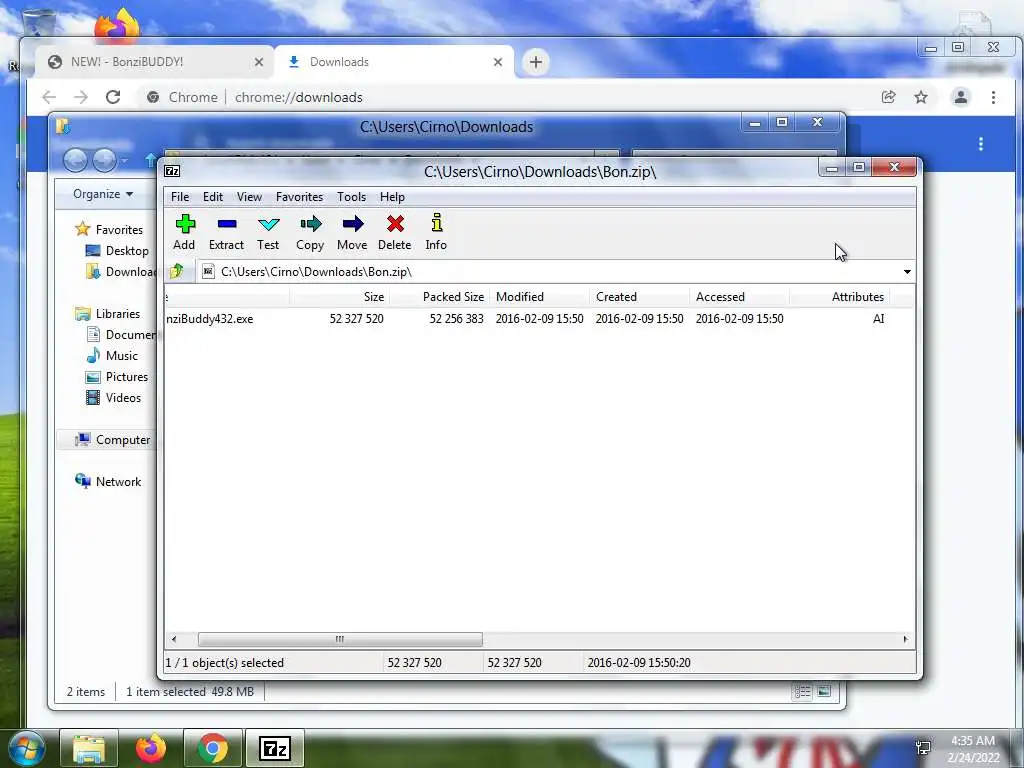Open the Tools menu
This screenshot has height=768, width=1024.
click(x=351, y=197)
